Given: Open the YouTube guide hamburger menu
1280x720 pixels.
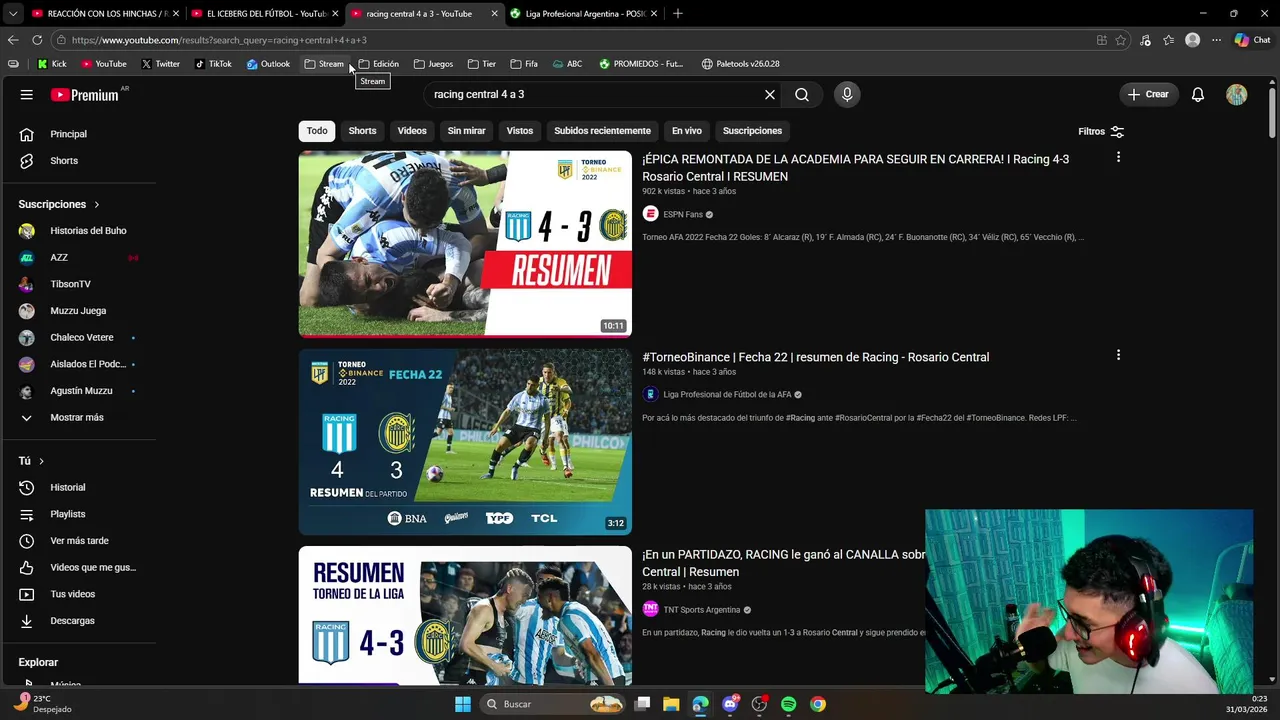Looking at the screenshot, I should tap(27, 95).
